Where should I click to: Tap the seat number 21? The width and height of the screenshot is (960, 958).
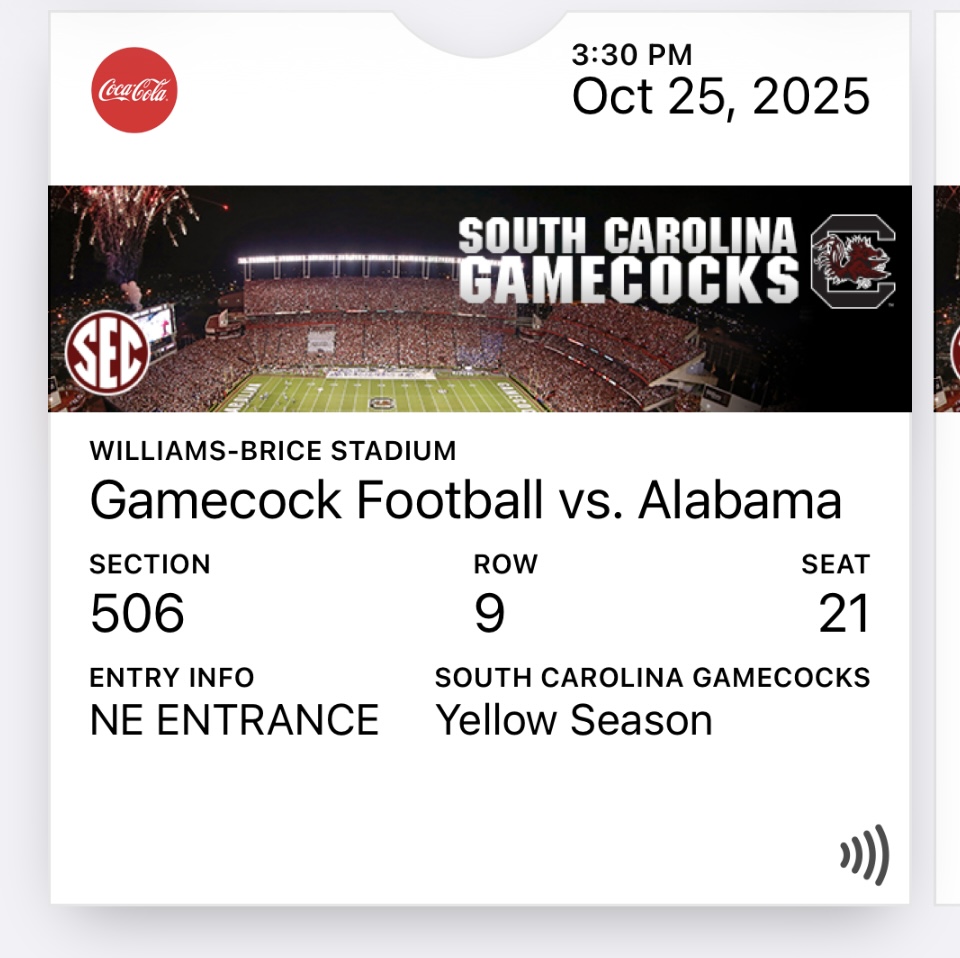pos(844,614)
